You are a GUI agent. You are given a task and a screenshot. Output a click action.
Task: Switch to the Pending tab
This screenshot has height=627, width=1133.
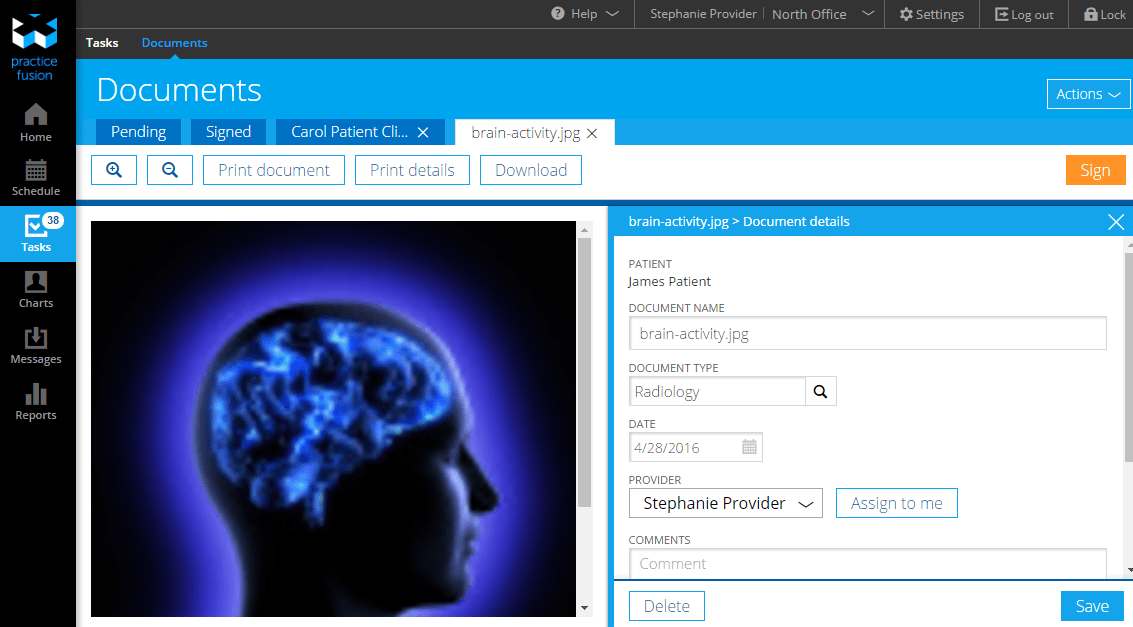tap(138, 132)
